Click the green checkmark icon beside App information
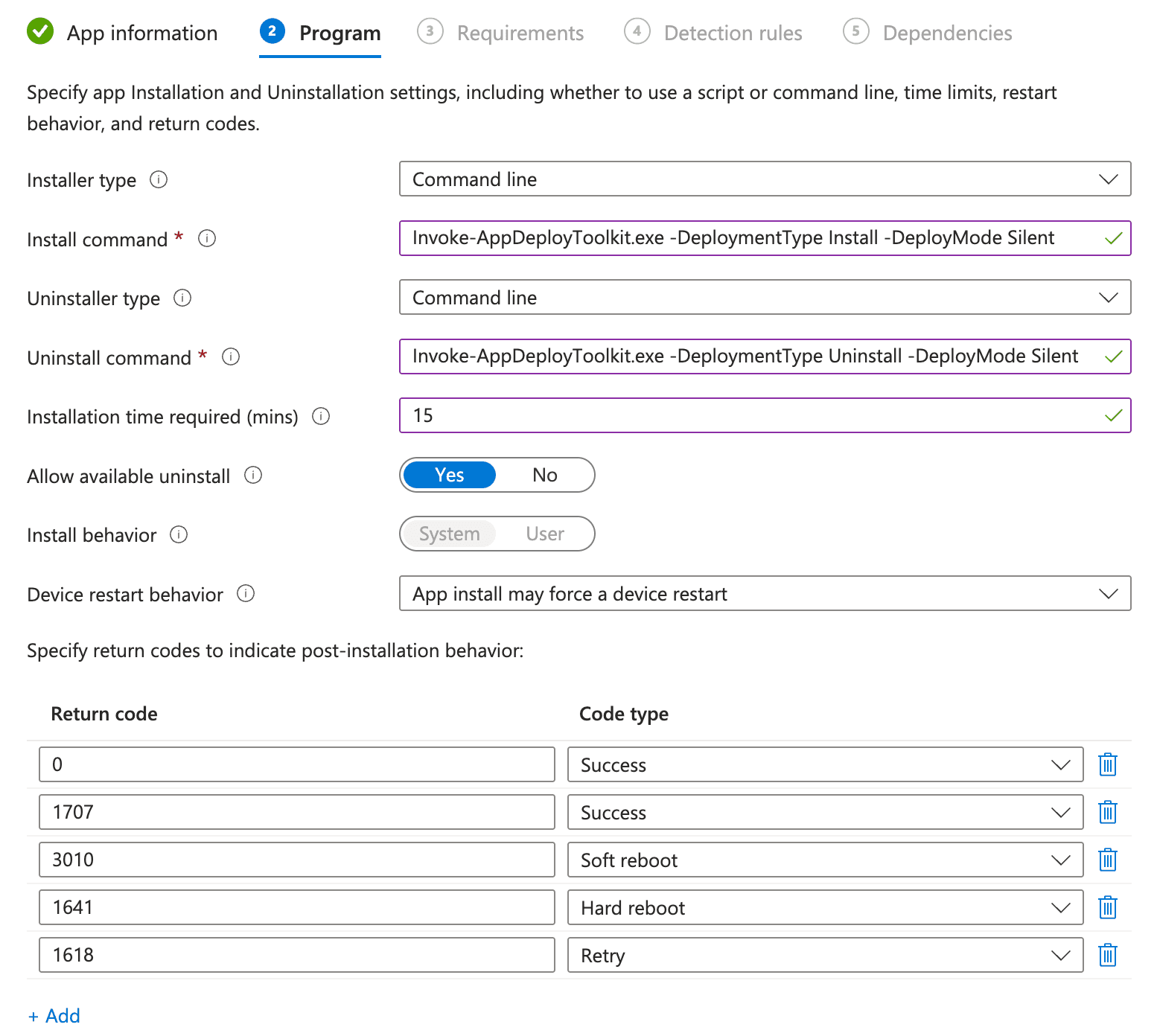The image size is (1157, 1036). pos(40,32)
